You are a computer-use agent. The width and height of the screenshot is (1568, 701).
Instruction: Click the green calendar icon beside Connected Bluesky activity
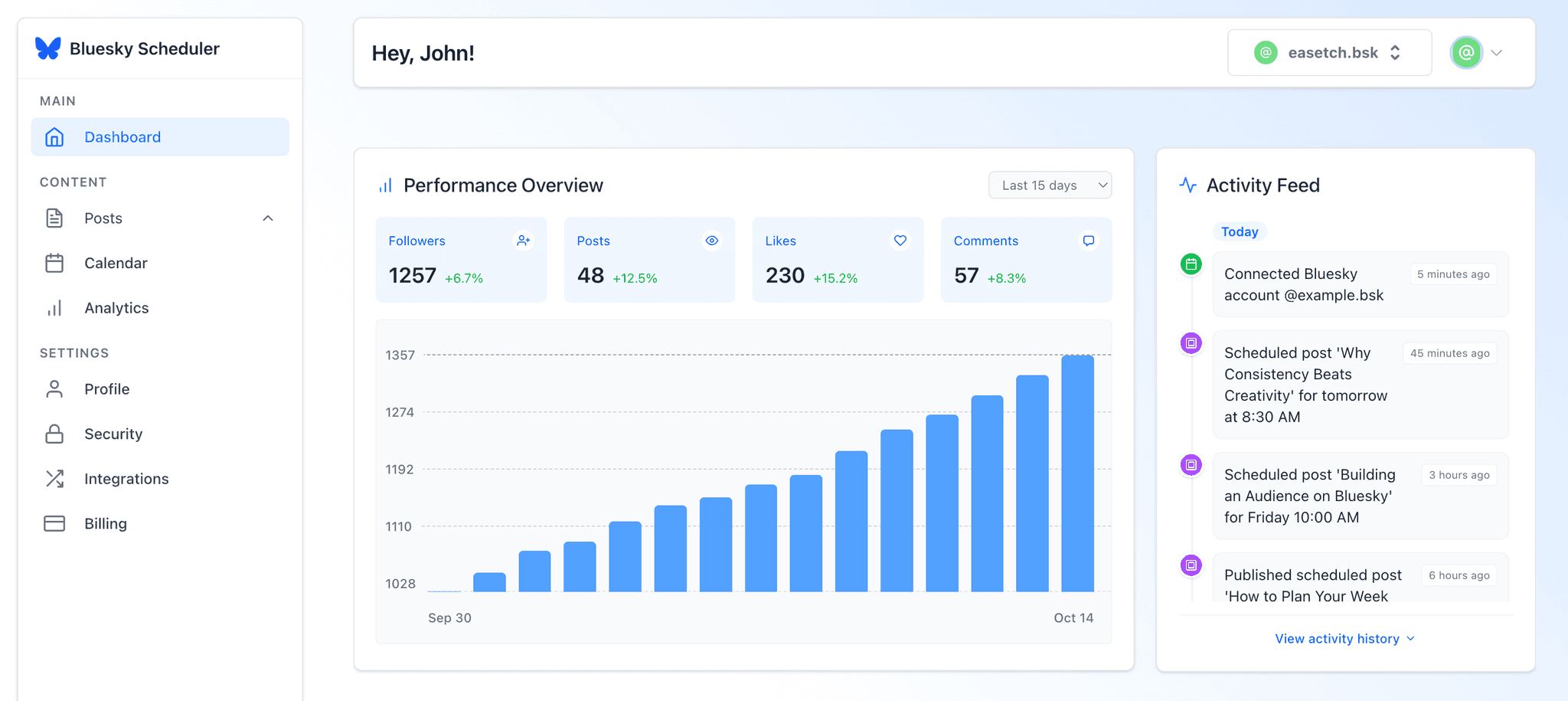(1191, 265)
